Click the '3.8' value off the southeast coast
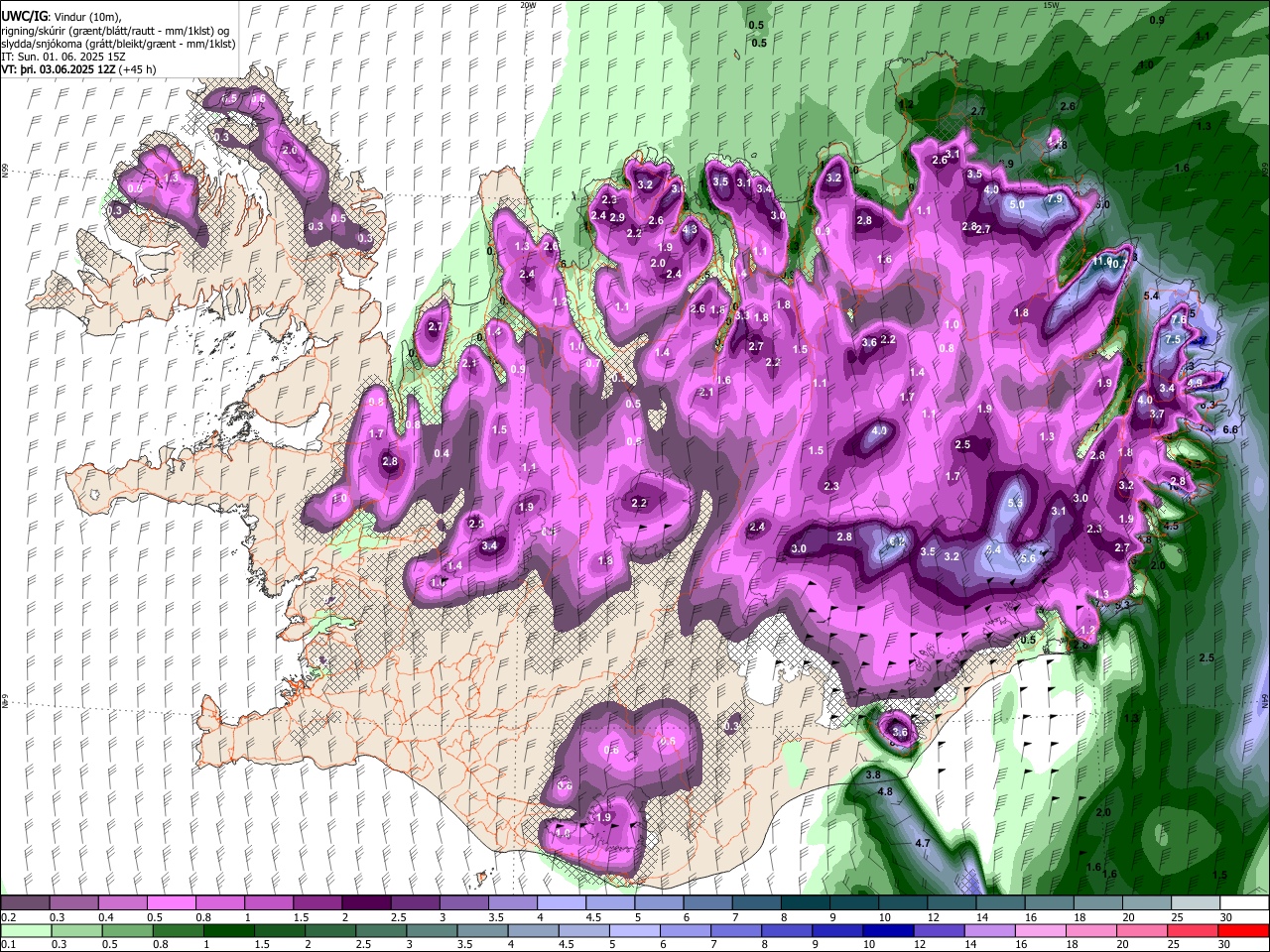 point(873,774)
